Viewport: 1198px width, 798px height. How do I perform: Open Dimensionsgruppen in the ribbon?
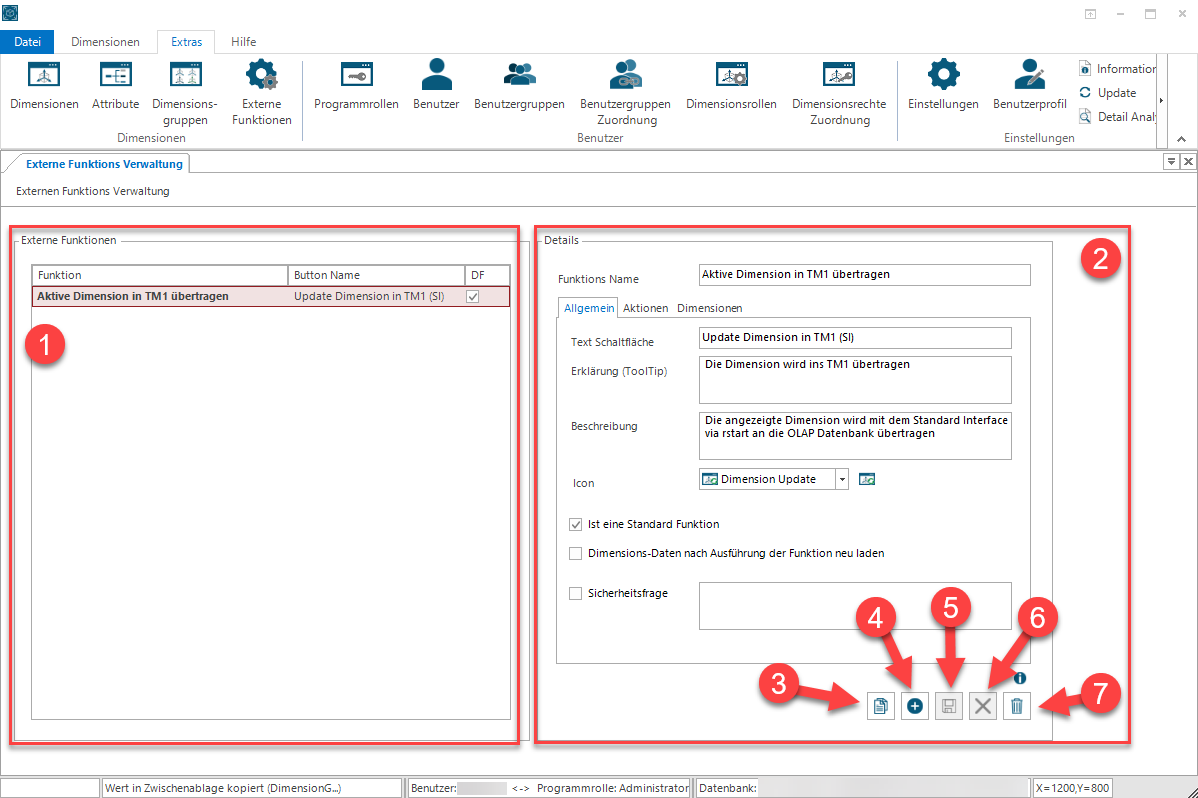point(185,92)
